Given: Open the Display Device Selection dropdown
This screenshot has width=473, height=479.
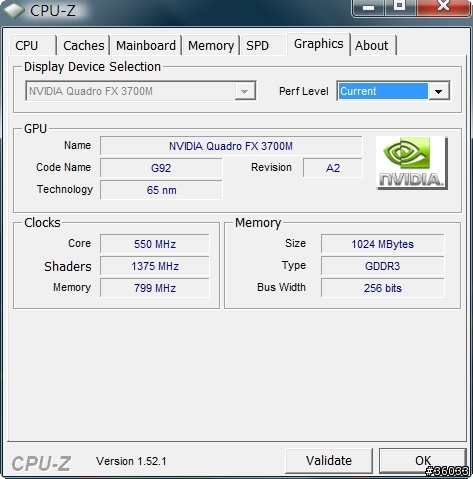Looking at the screenshot, I should [141, 91].
